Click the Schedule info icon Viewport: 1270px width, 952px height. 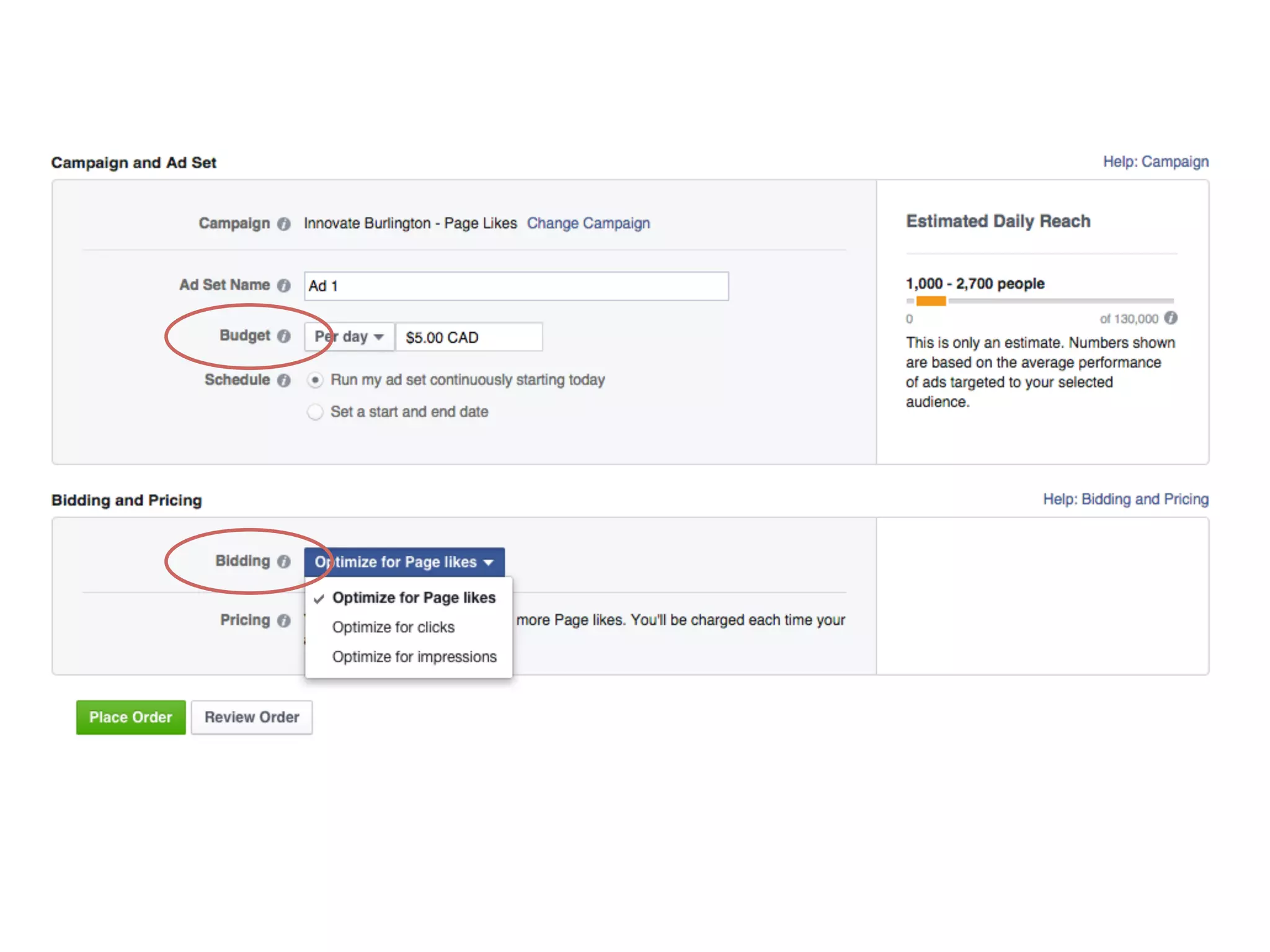tap(283, 380)
